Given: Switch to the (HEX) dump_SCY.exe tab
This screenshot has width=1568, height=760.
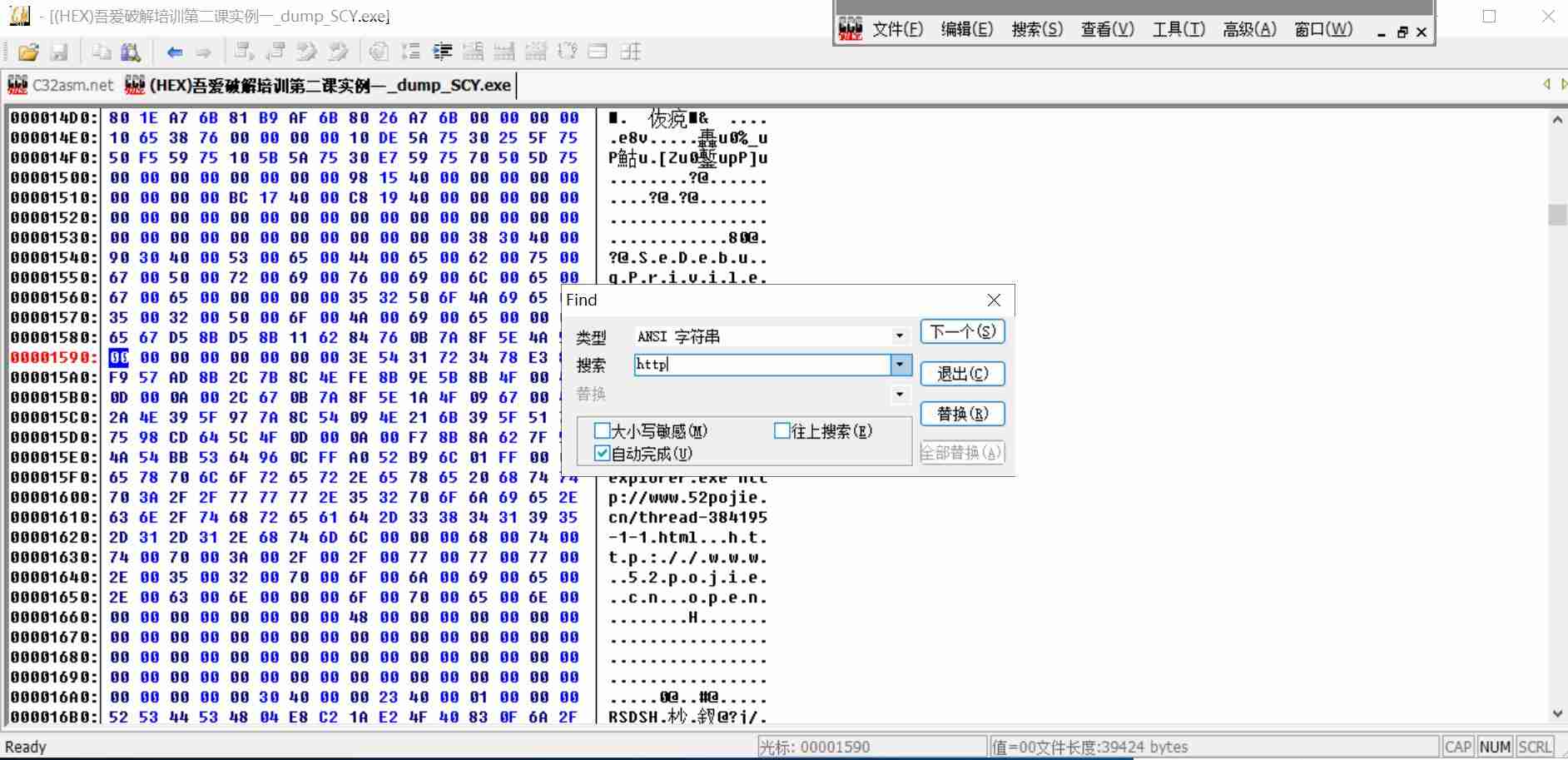Looking at the screenshot, I should click(318, 85).
